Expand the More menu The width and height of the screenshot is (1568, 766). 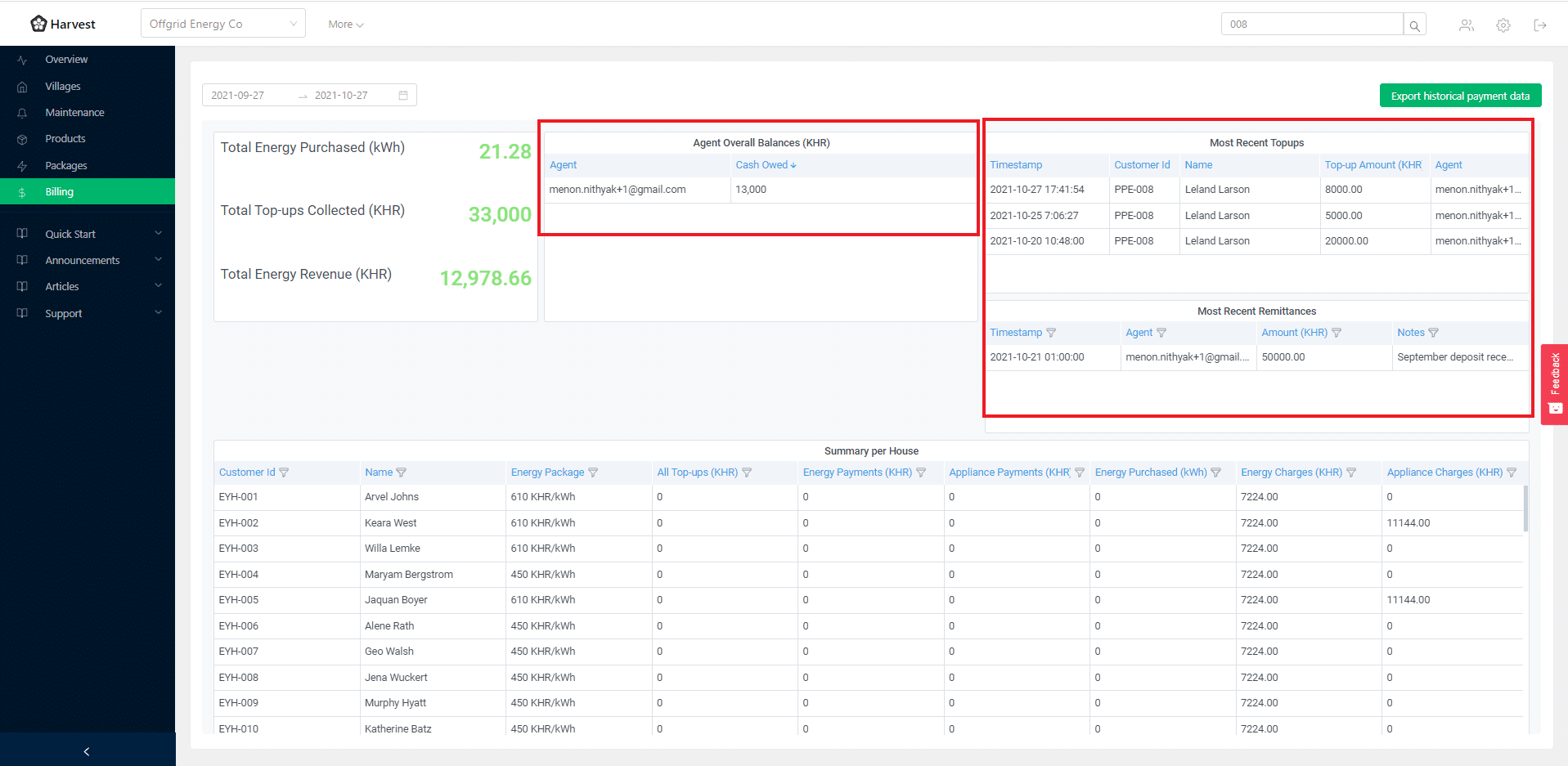345,25
